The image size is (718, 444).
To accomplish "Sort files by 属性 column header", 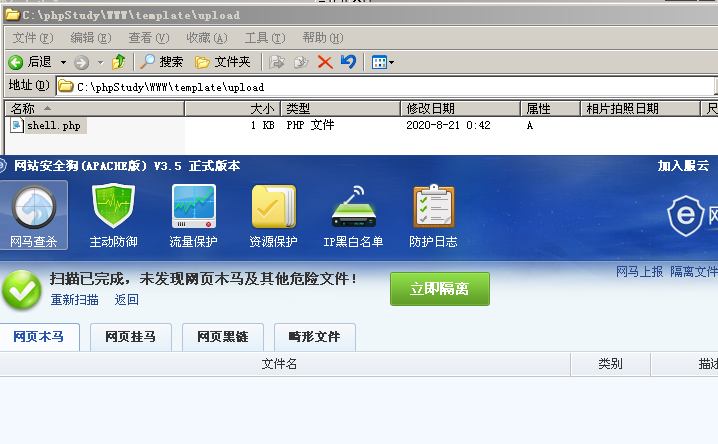I will [x=550, y=108].
